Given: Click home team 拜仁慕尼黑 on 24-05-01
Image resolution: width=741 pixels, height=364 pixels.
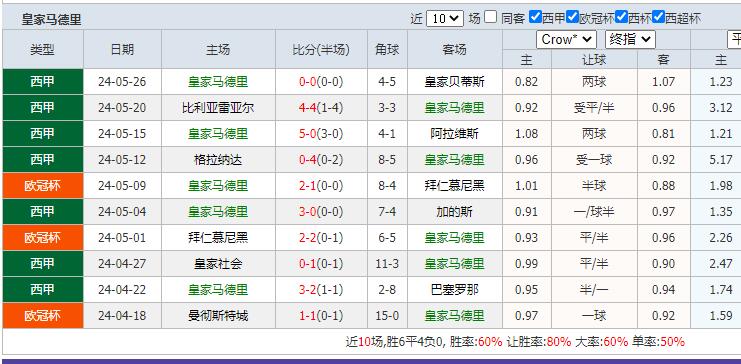Looking at the screenshot, I should click(218, 238).
